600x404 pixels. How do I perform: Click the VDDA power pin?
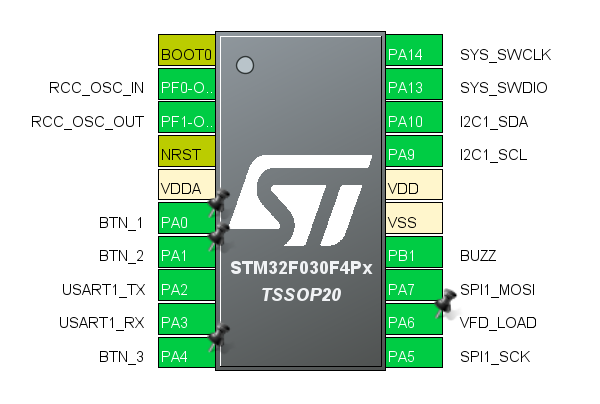point(186,186)
